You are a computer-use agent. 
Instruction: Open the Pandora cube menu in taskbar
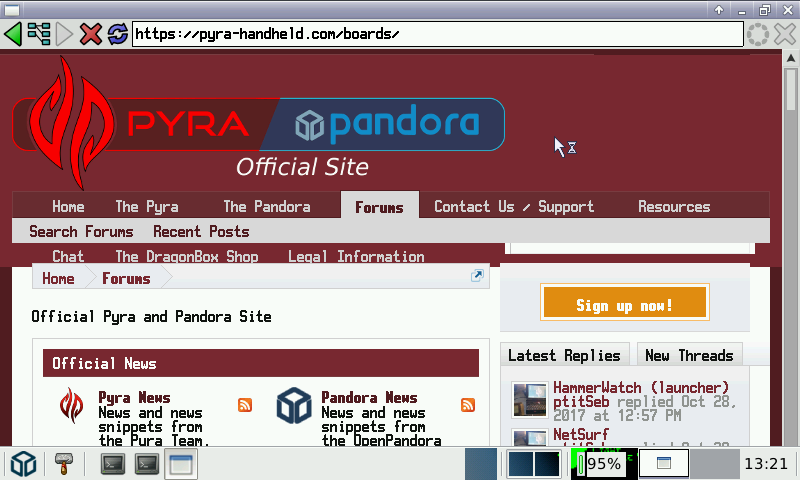point(23,464)
